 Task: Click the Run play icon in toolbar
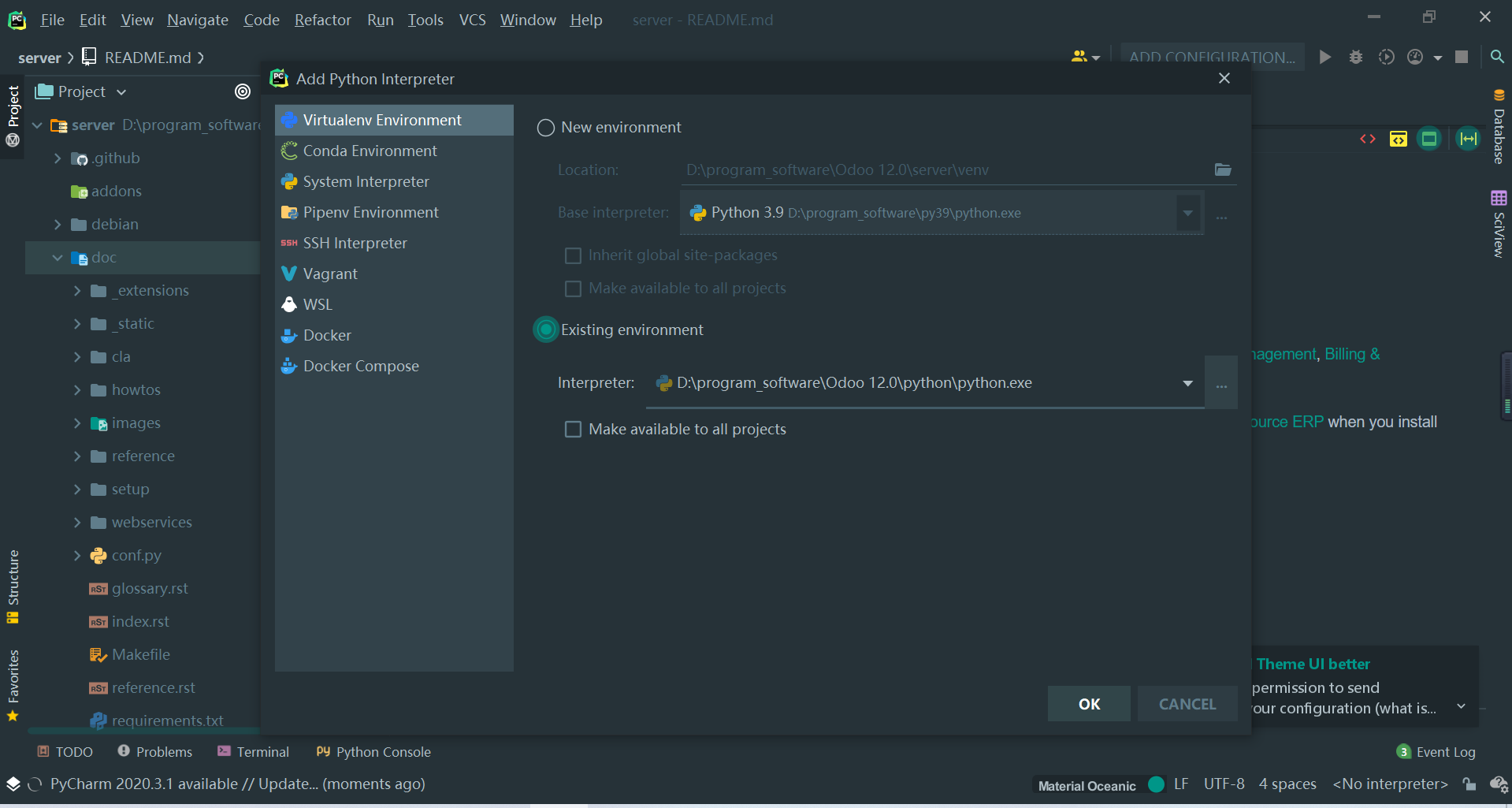click(x=1325, y=57)
